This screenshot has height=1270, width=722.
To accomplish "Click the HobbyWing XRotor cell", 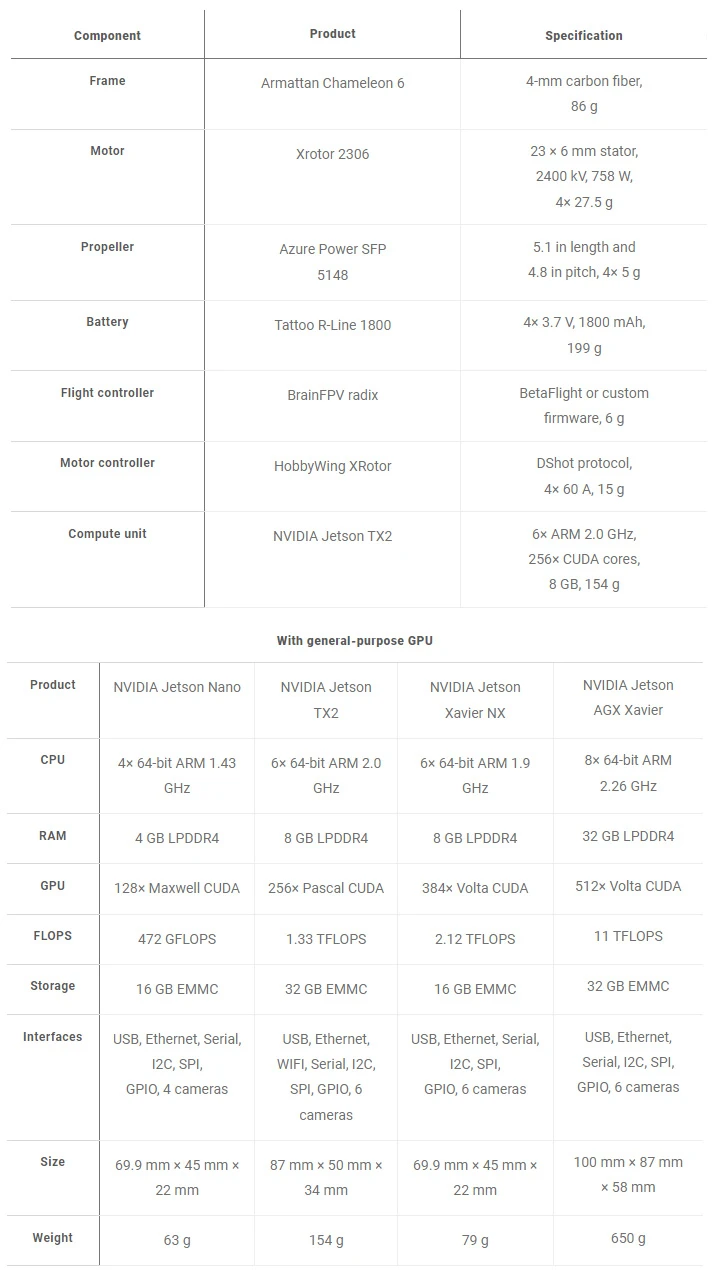I will coord(332,466).
